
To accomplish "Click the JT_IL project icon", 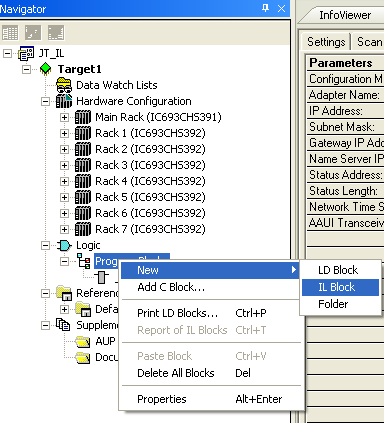I will [x=26, y=53].
